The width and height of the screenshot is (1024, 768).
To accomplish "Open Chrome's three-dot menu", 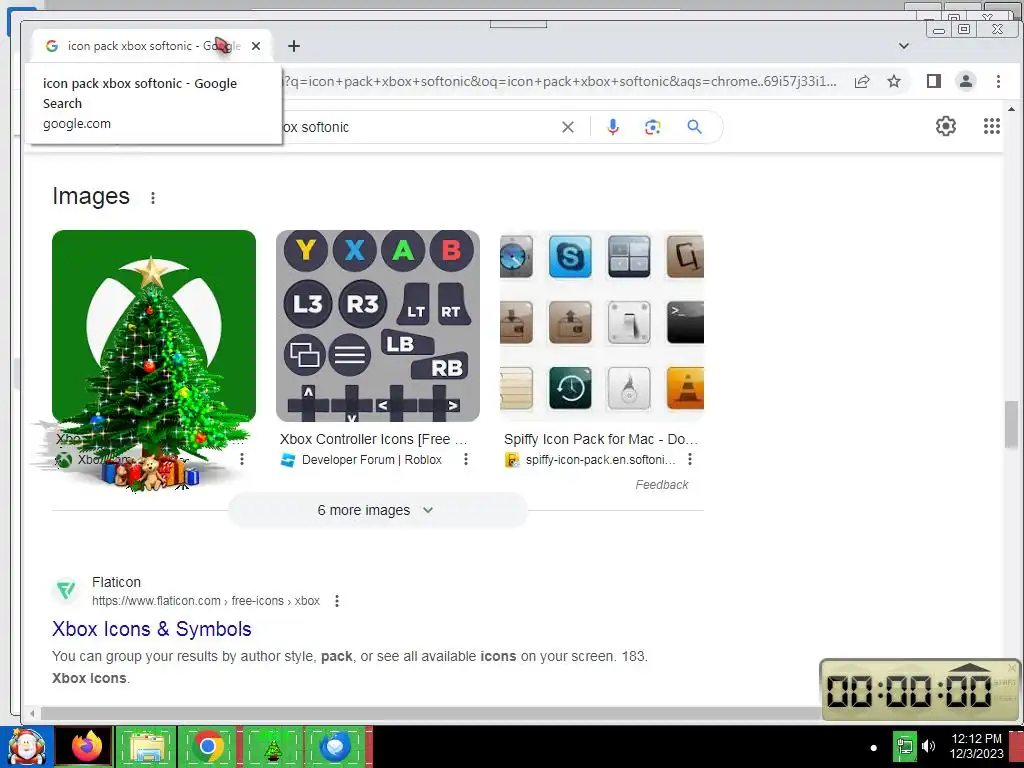I will (x=998, y=81).
